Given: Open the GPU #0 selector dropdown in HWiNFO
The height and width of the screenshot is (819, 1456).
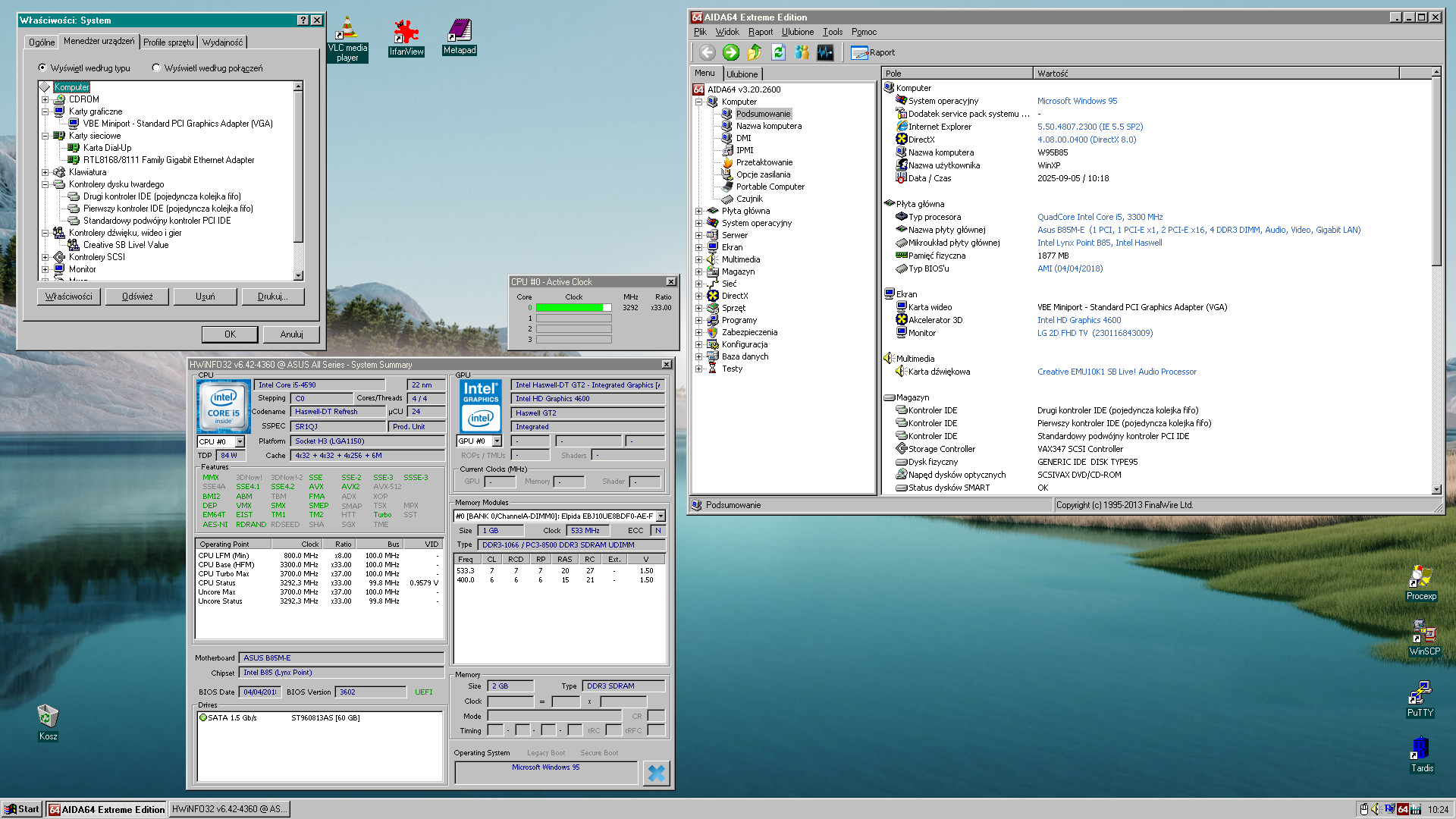Looking at the screenshot, I should click(497, 441).
